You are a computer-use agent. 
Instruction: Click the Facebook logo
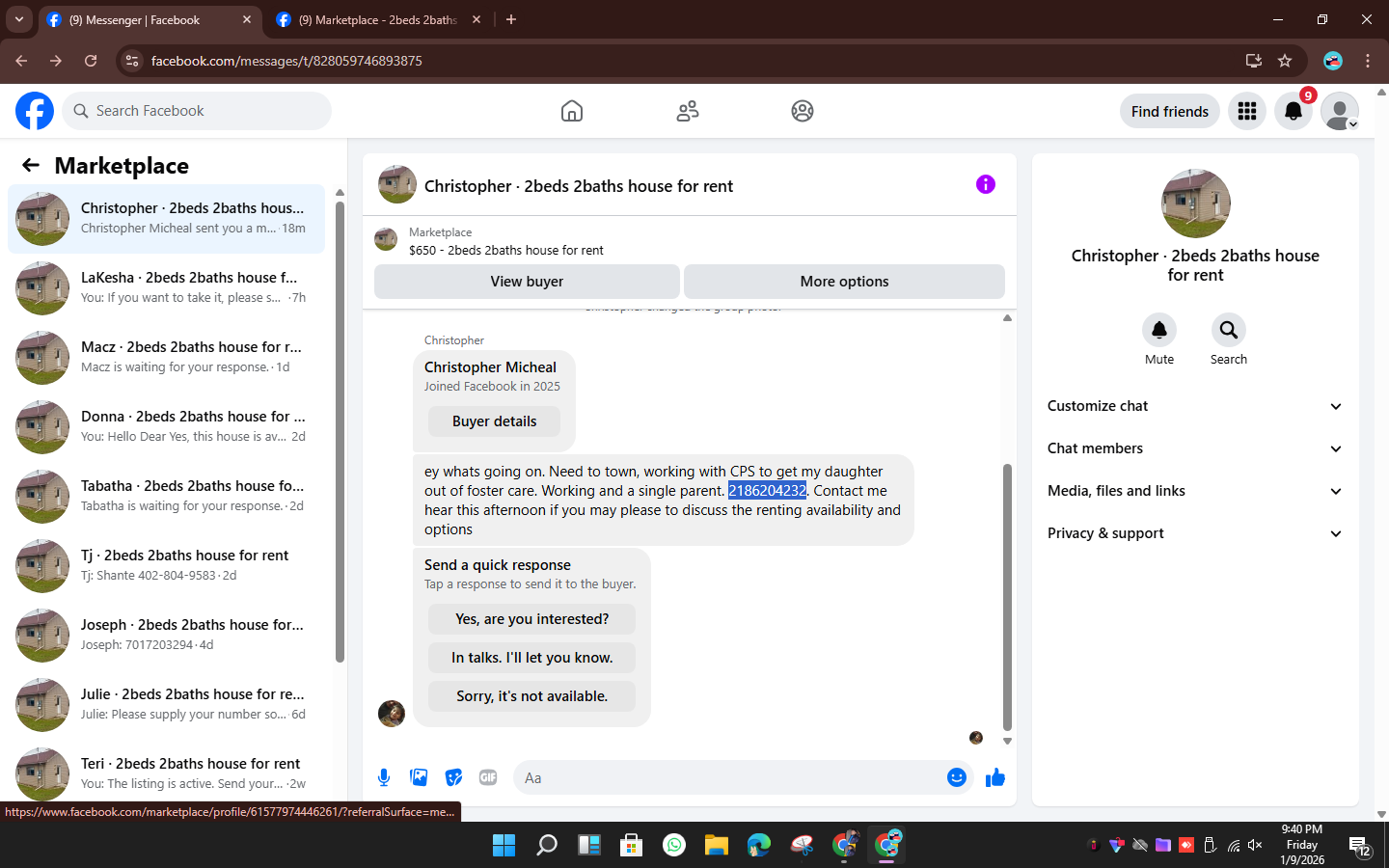tap(35, 111)
